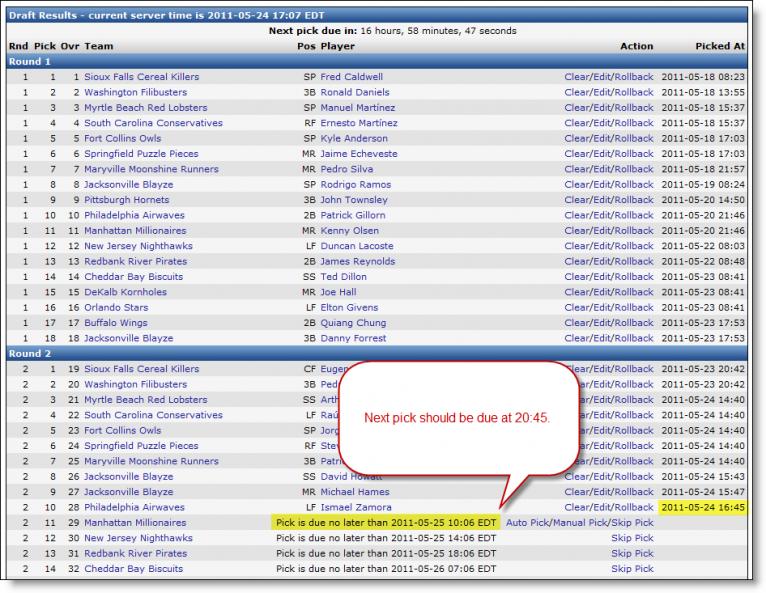The width and height of the screenshot is (766, 593).
Task: Click Clear on the Danny Forrest pick
Action: click(x=577, y=338)
